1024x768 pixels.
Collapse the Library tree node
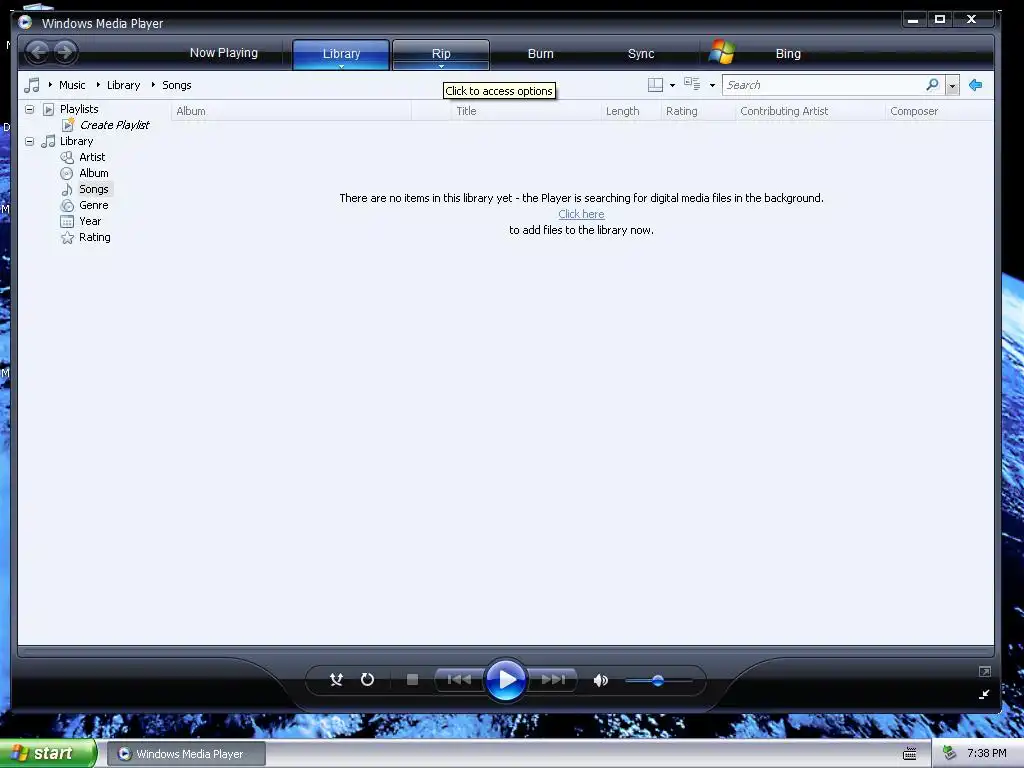(x=29, y=141)
